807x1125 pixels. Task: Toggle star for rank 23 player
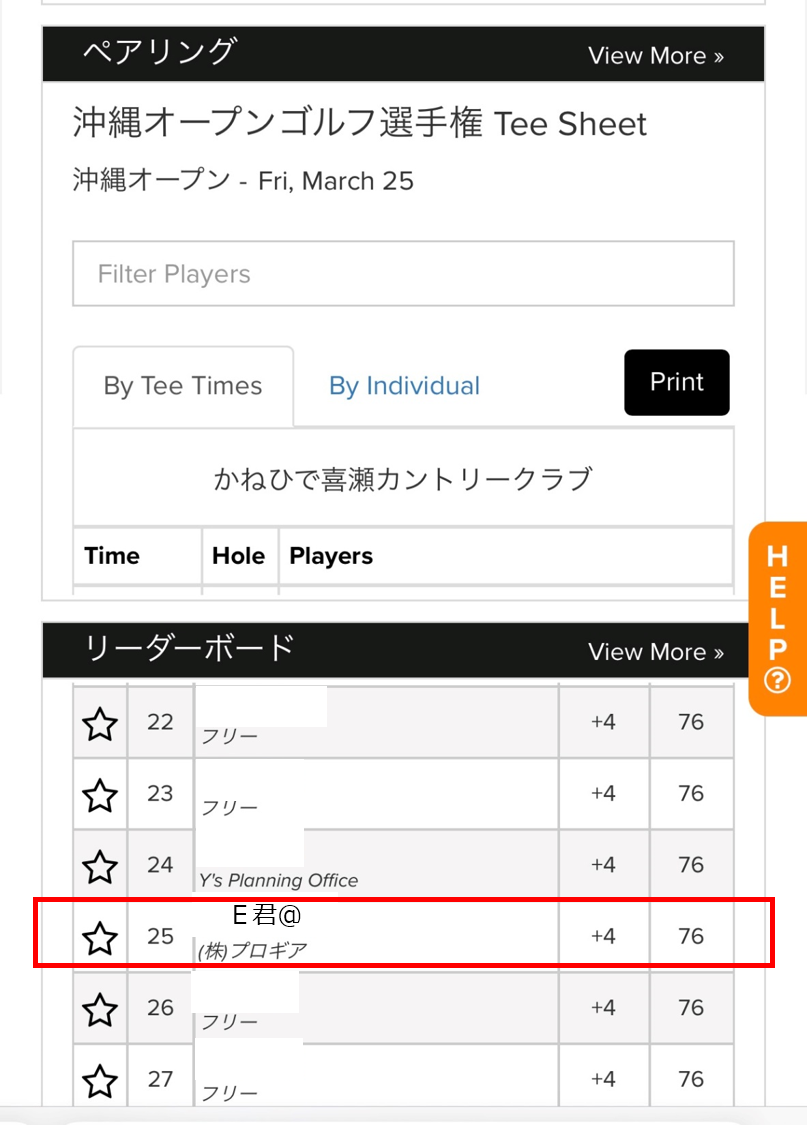pyautogui.click(x=100, y=795)
